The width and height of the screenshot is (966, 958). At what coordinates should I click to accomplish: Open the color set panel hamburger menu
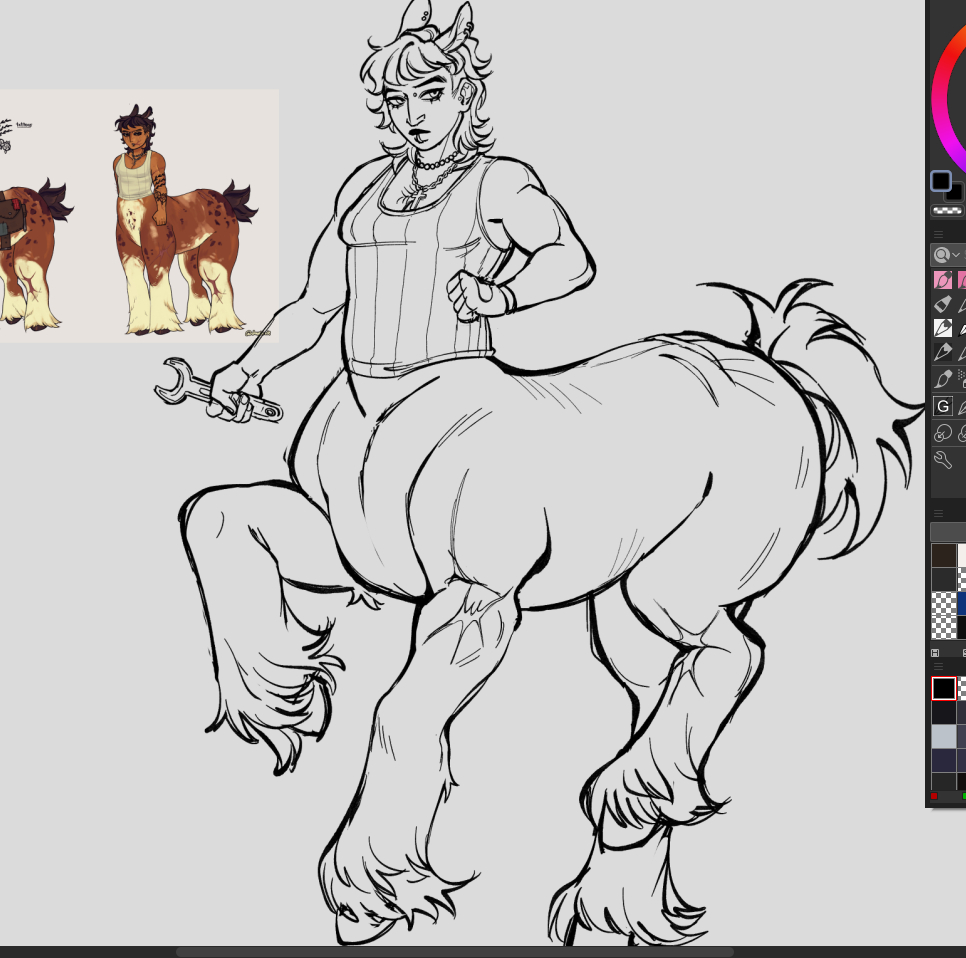pos(938,666)
